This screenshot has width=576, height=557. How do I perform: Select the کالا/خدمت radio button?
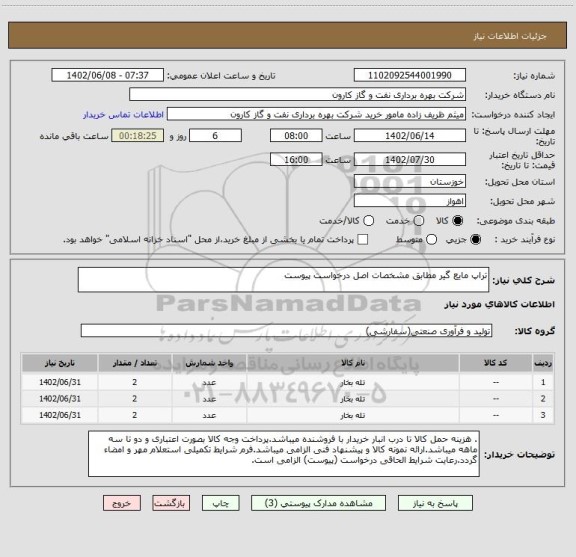tap(368, 221)
